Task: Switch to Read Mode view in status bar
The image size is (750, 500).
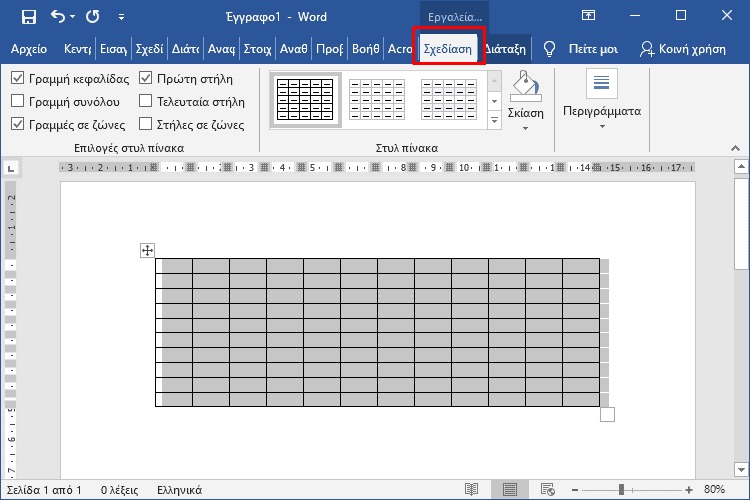Action: coord(472,489)
